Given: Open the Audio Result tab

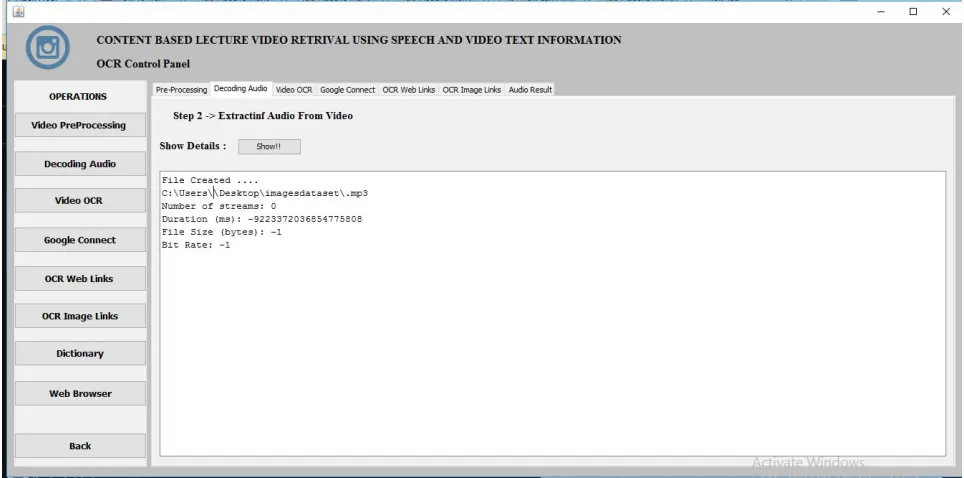Looking at the screenshot, I should pyautogui.click(x=530, y=90).
